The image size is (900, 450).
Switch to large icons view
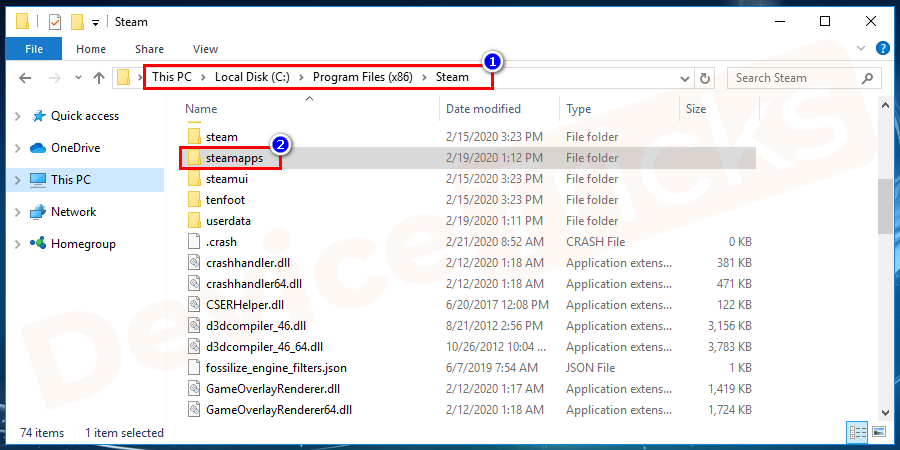(x=879, y=432)
